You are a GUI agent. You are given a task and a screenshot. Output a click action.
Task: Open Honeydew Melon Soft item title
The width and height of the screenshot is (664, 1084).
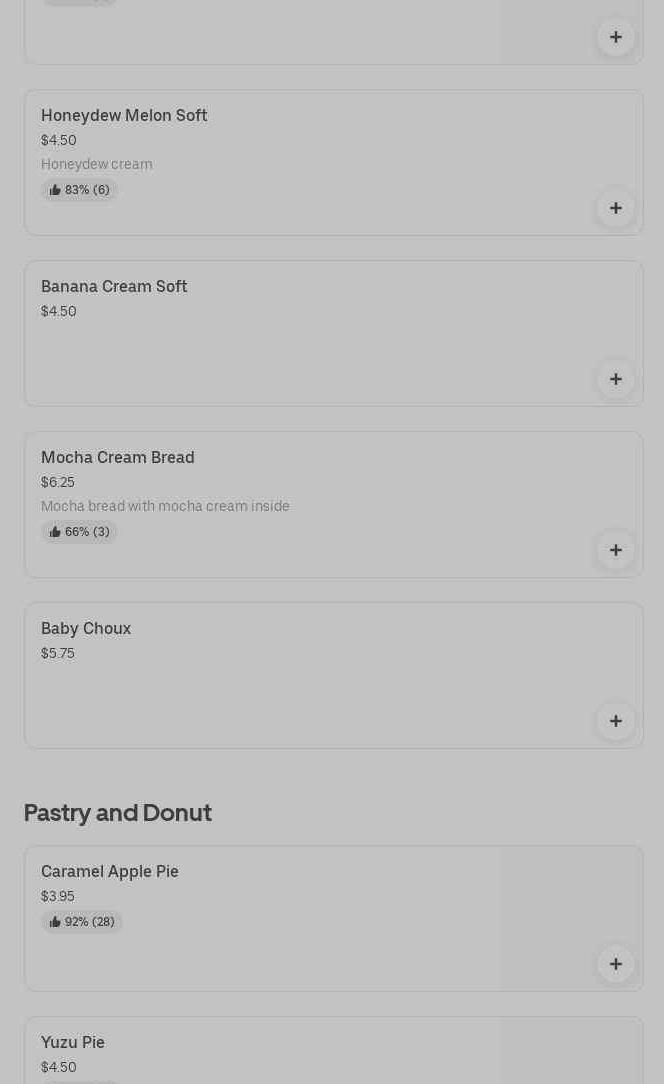[x=124, y=115]
